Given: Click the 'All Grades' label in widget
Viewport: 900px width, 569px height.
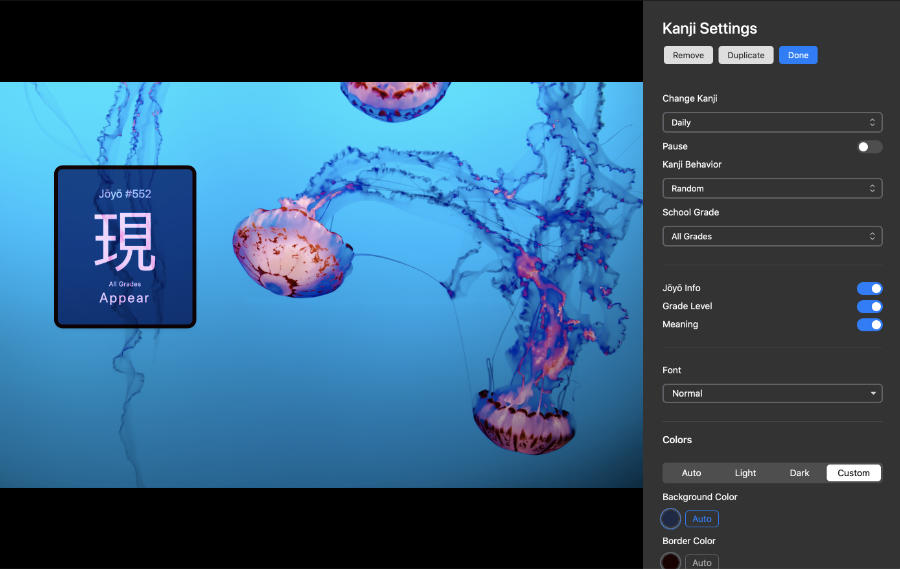Looking at the screenshot, I should pos(125,284).
